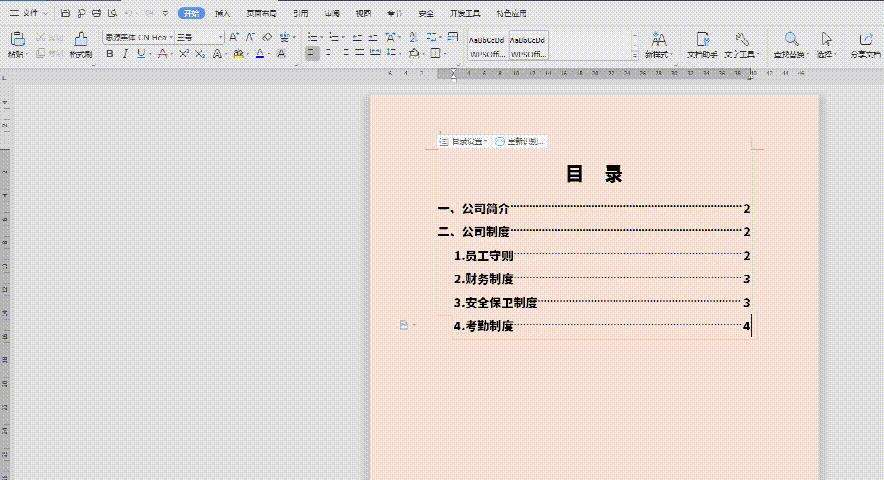
Task: Toggle justified paragraph alignment
Action: point(359,54)
